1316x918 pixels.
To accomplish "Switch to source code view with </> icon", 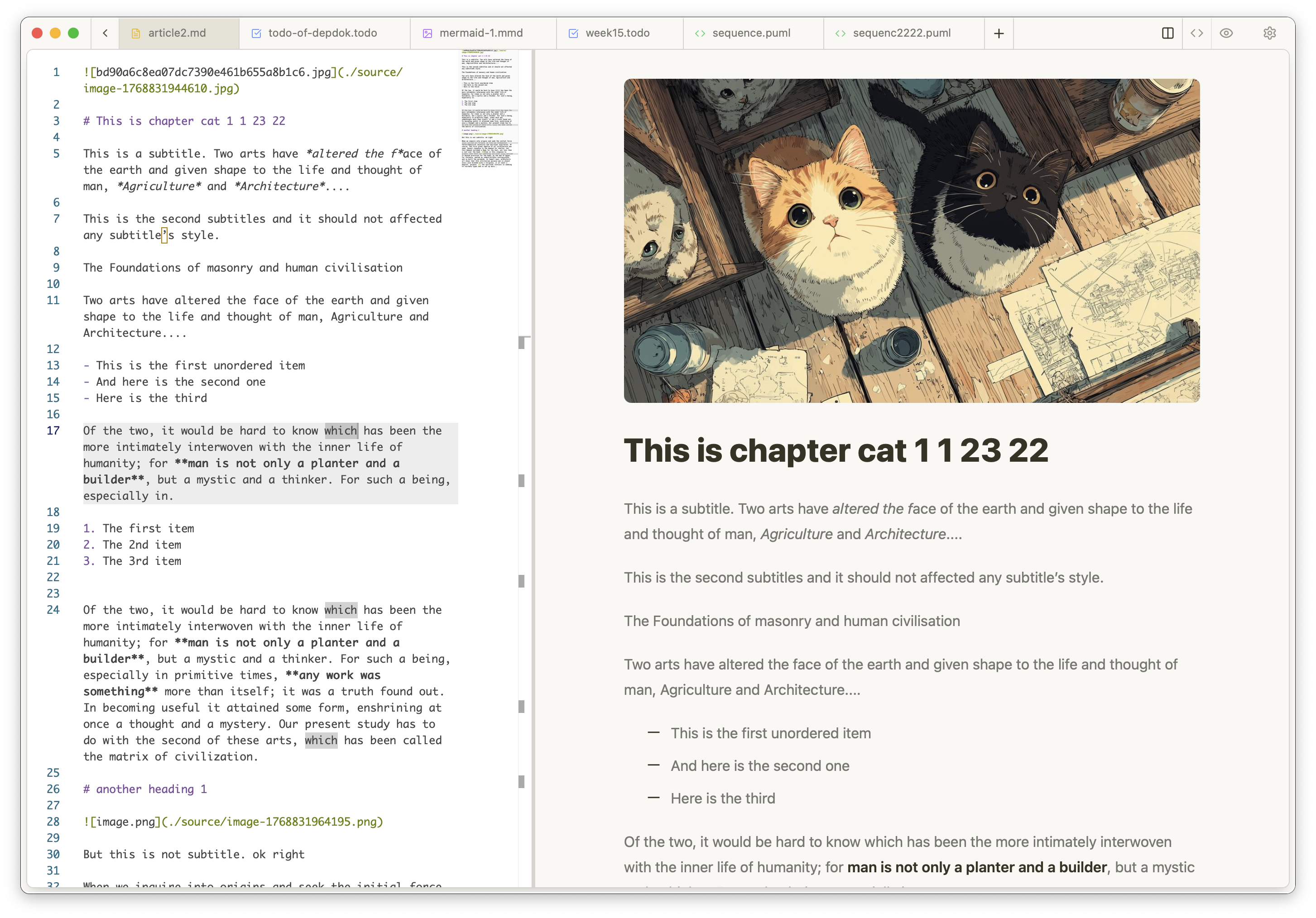I will coord(1197,33).
